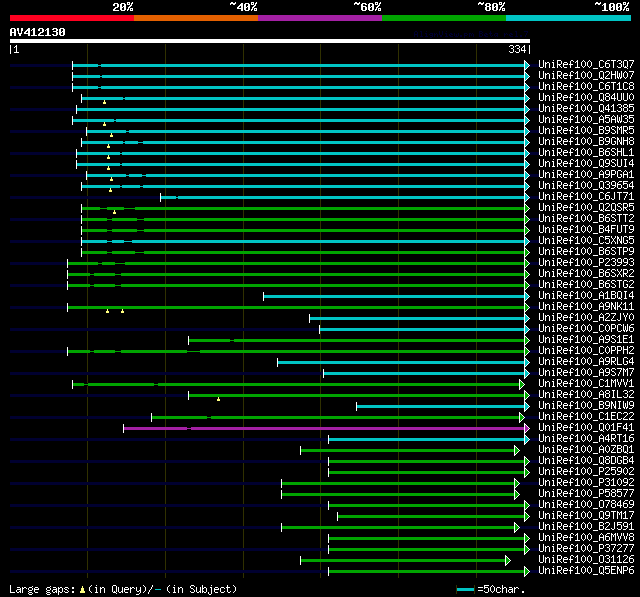Select the UniRef100_B2J591 label
The height and width of the screenshot is (597, 640).
click(586, 527)
